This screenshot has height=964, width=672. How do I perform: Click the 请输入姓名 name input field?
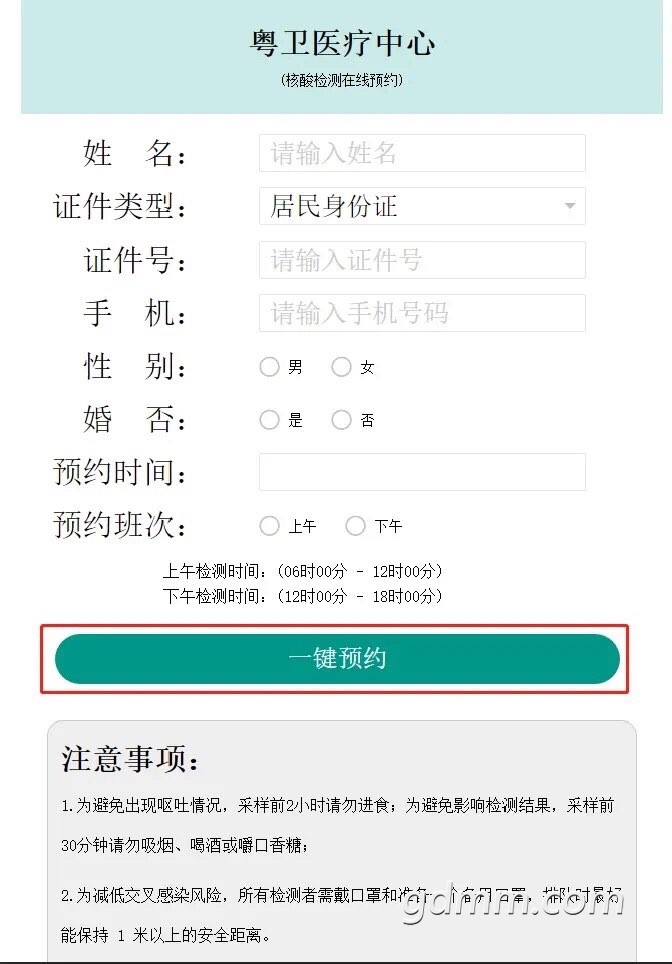(422, 153)
